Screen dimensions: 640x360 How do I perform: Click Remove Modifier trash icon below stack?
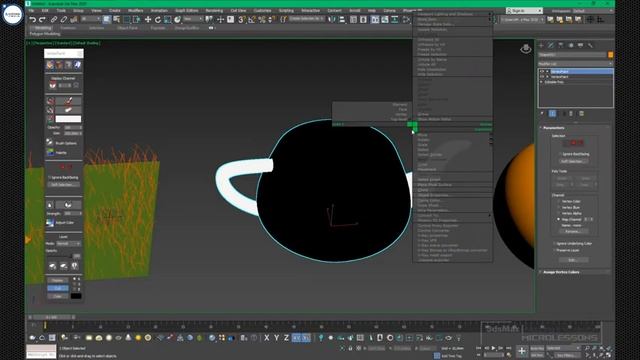[x=571, y=113]
